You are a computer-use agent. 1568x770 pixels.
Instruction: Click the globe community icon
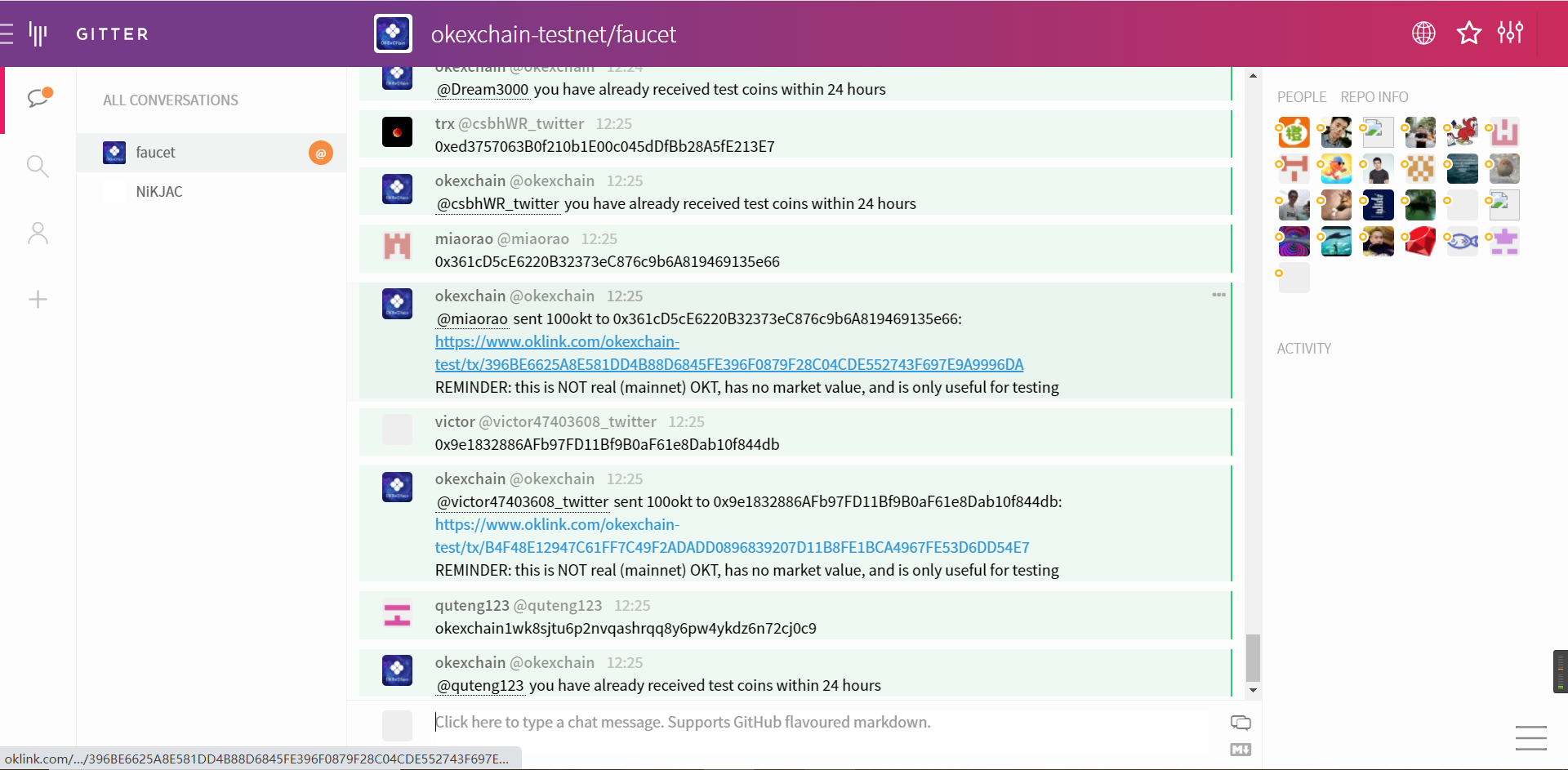pos(1423,33)
